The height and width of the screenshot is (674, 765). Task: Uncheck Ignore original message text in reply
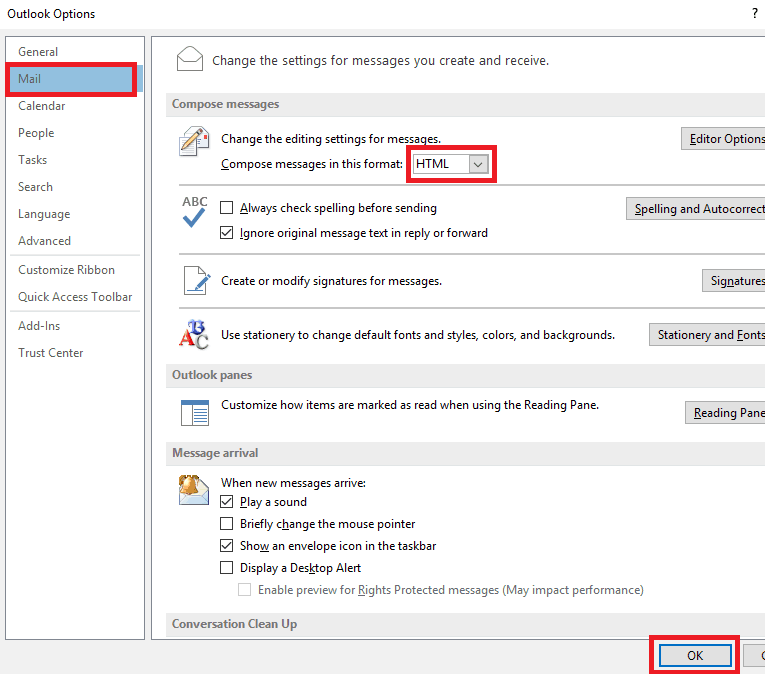click(x=226, y=233)
